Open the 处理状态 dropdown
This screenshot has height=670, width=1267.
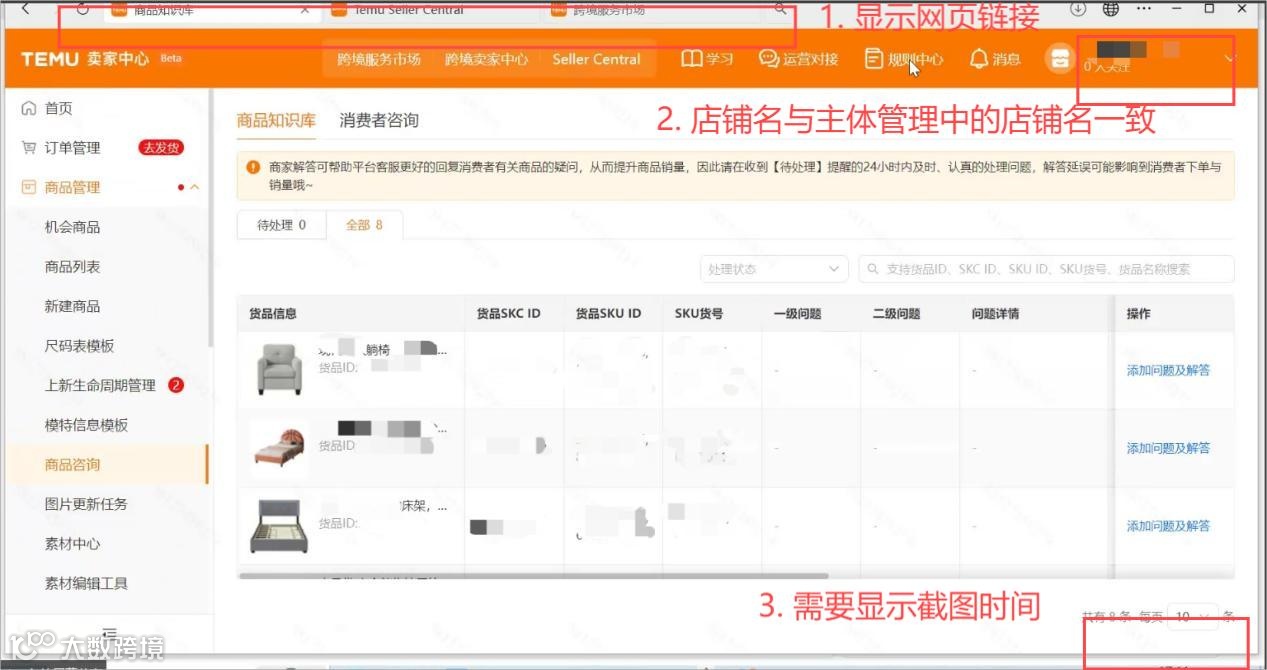[x=774, y=269]
